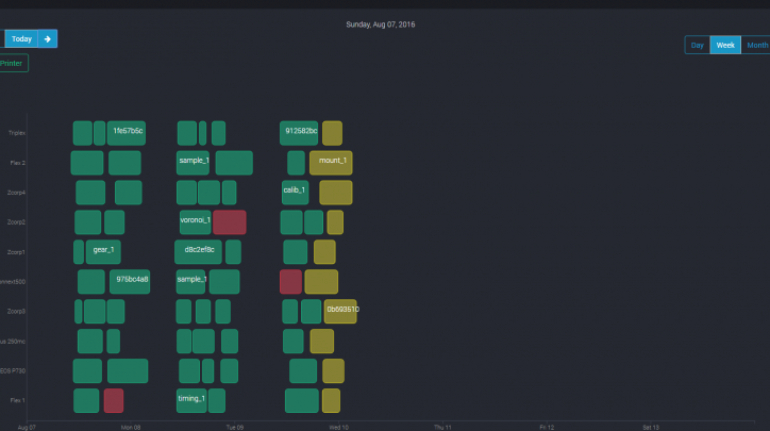Click the Mon 08 axis label

[131, 428]
